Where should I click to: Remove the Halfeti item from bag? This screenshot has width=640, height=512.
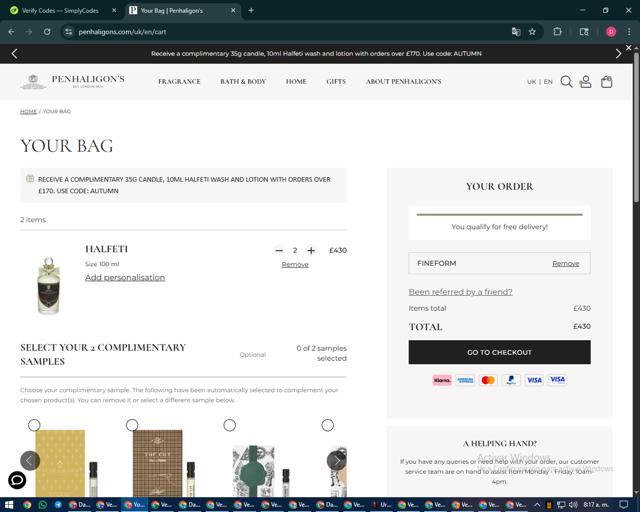pyautogui.click(x=295, y=265)
